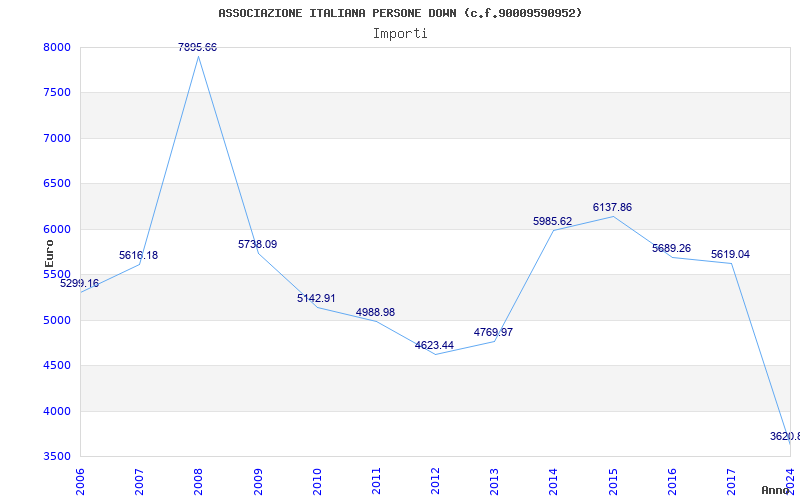The height and width of the screenshot is (500, 800).
Task: Click the data label 7895.66
Action: coord(197,47)
